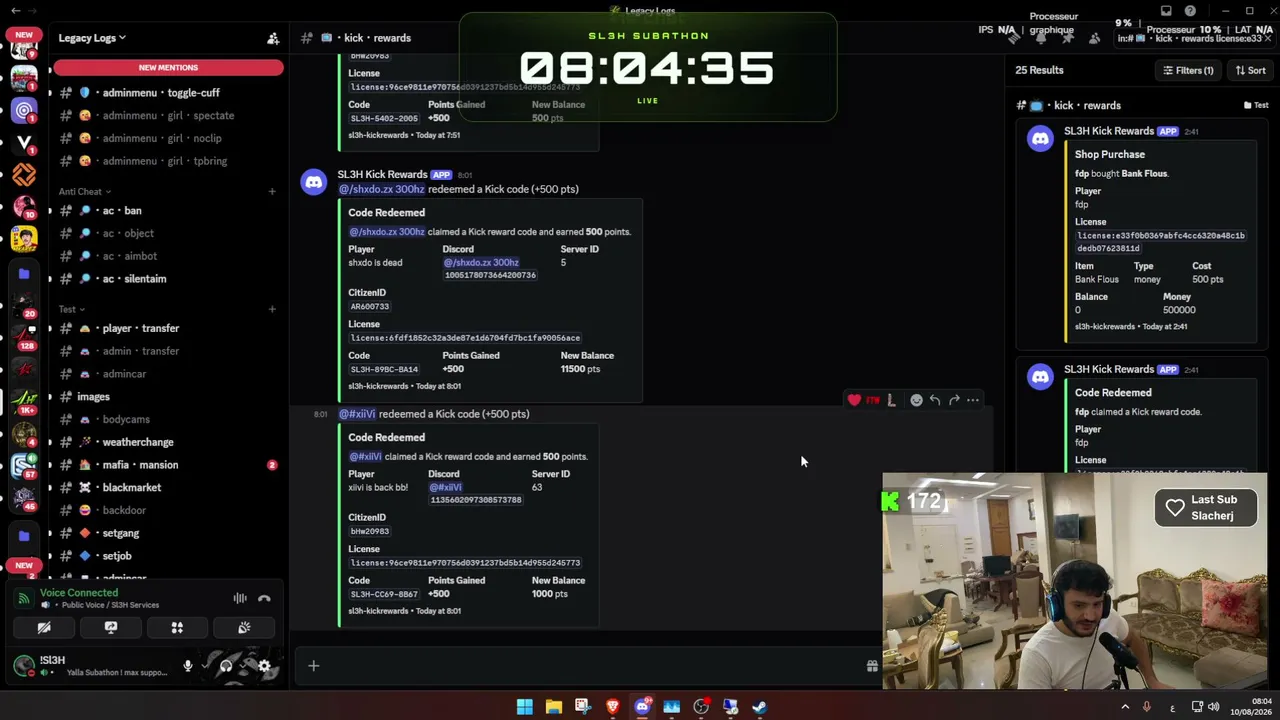Create a channel in Test category
This screenshot has height=720, width=1280.
(x=272, y=309)
